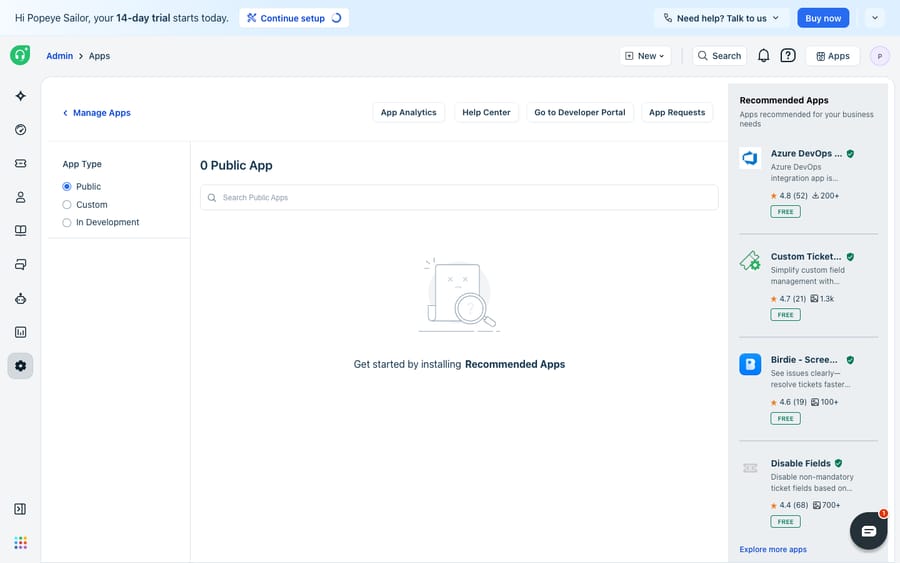Viewport: 900px width, 563px height.
Task: Open the Bot icon in sidebar
Action: click(21, 298)
